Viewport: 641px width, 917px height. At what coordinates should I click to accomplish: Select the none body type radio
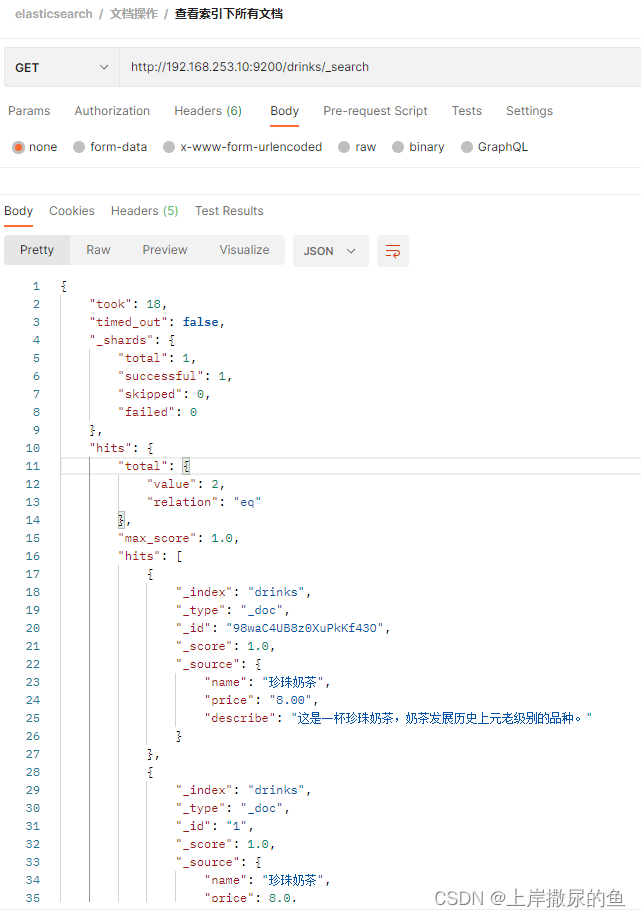tap(18, 147)
